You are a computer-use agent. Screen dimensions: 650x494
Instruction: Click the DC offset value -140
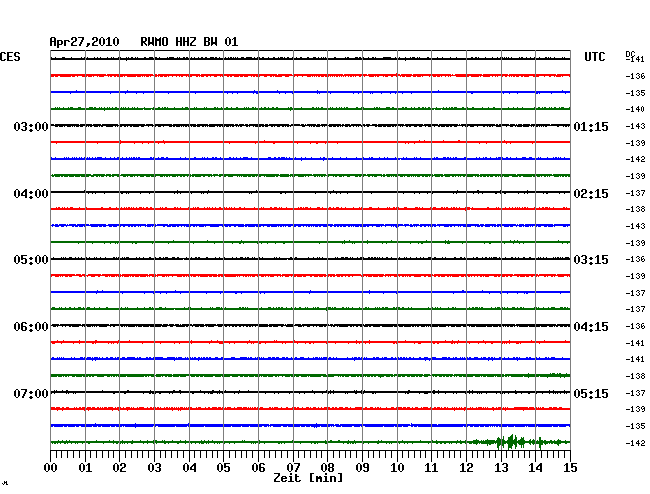click(x=635, y=109)
